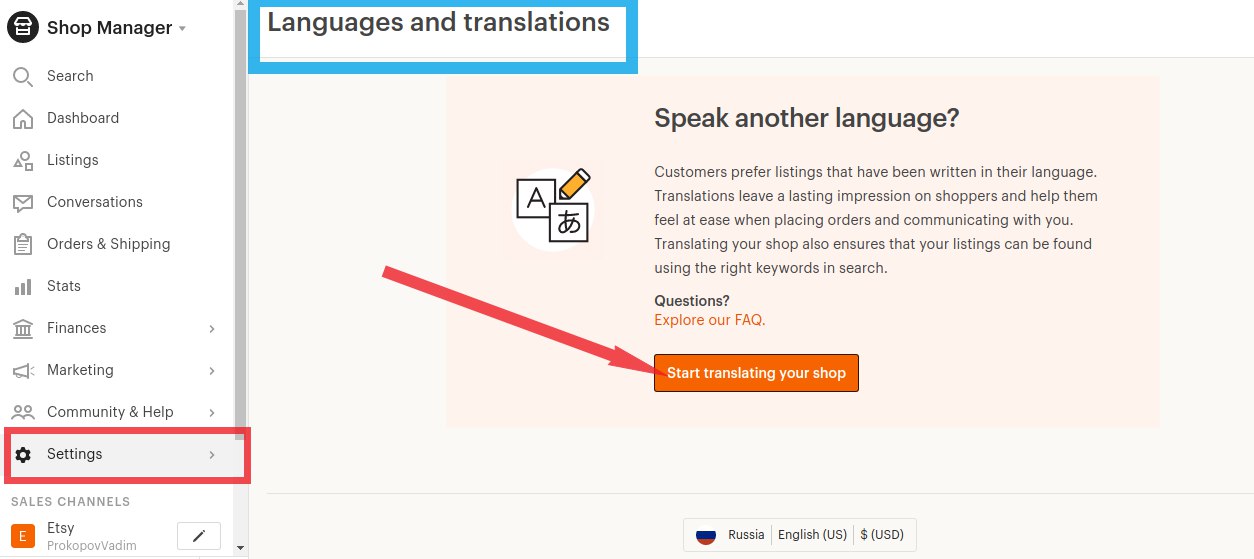Screen dimensions: 1254x559
Task: Click the Marketing megaphone icon
Action: 23,371
